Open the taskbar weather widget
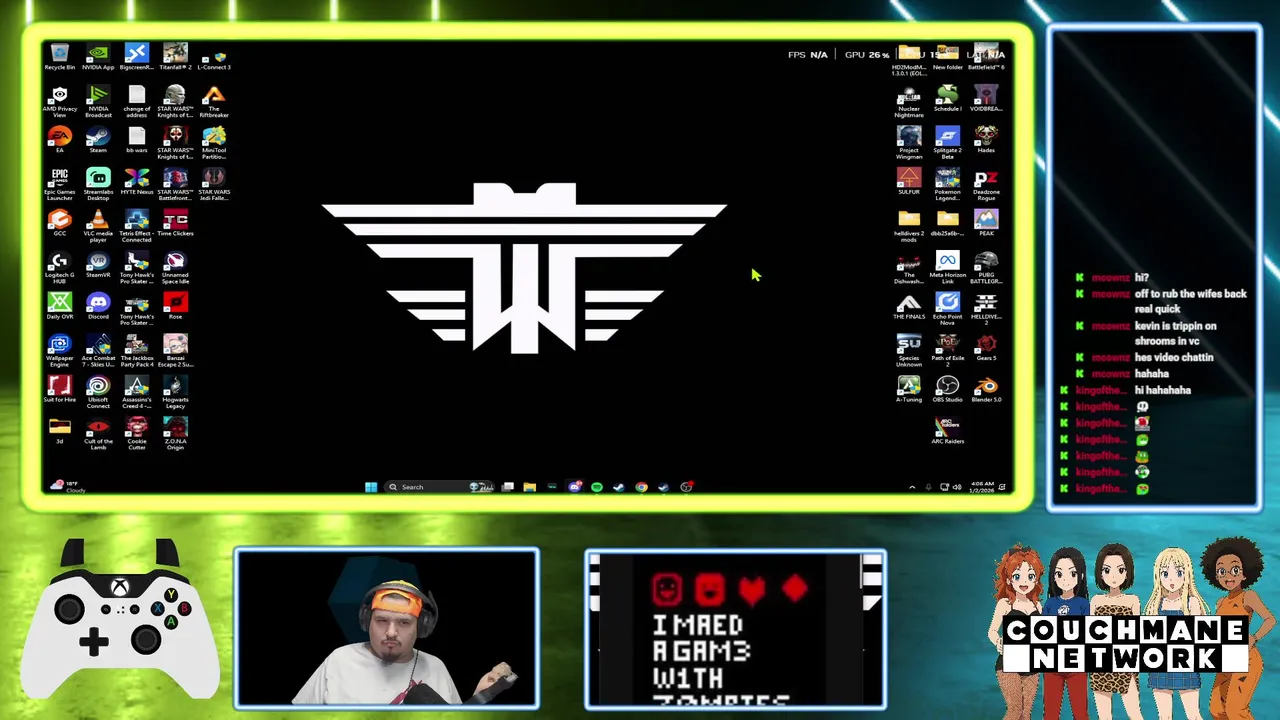The height and width of the screenshot is (720, 1280). point(68,487)
